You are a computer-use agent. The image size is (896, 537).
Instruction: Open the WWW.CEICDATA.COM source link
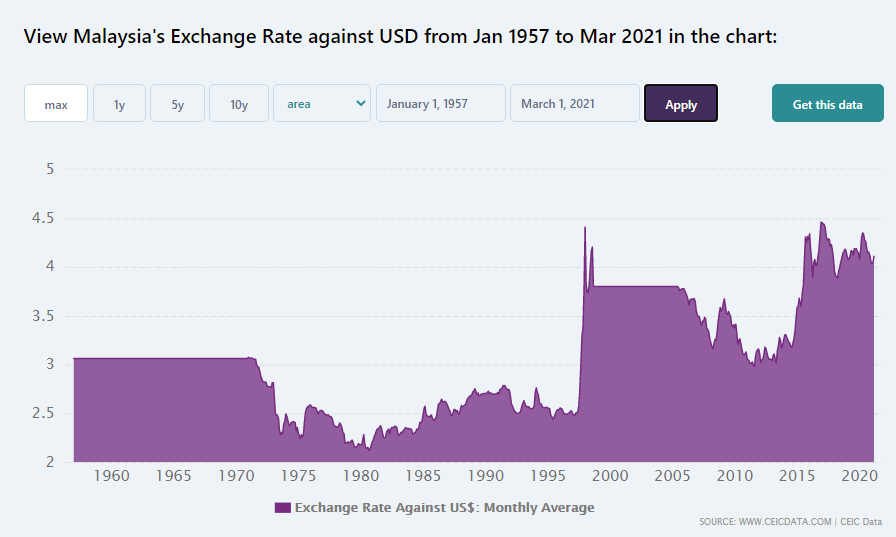coord(785,522)
